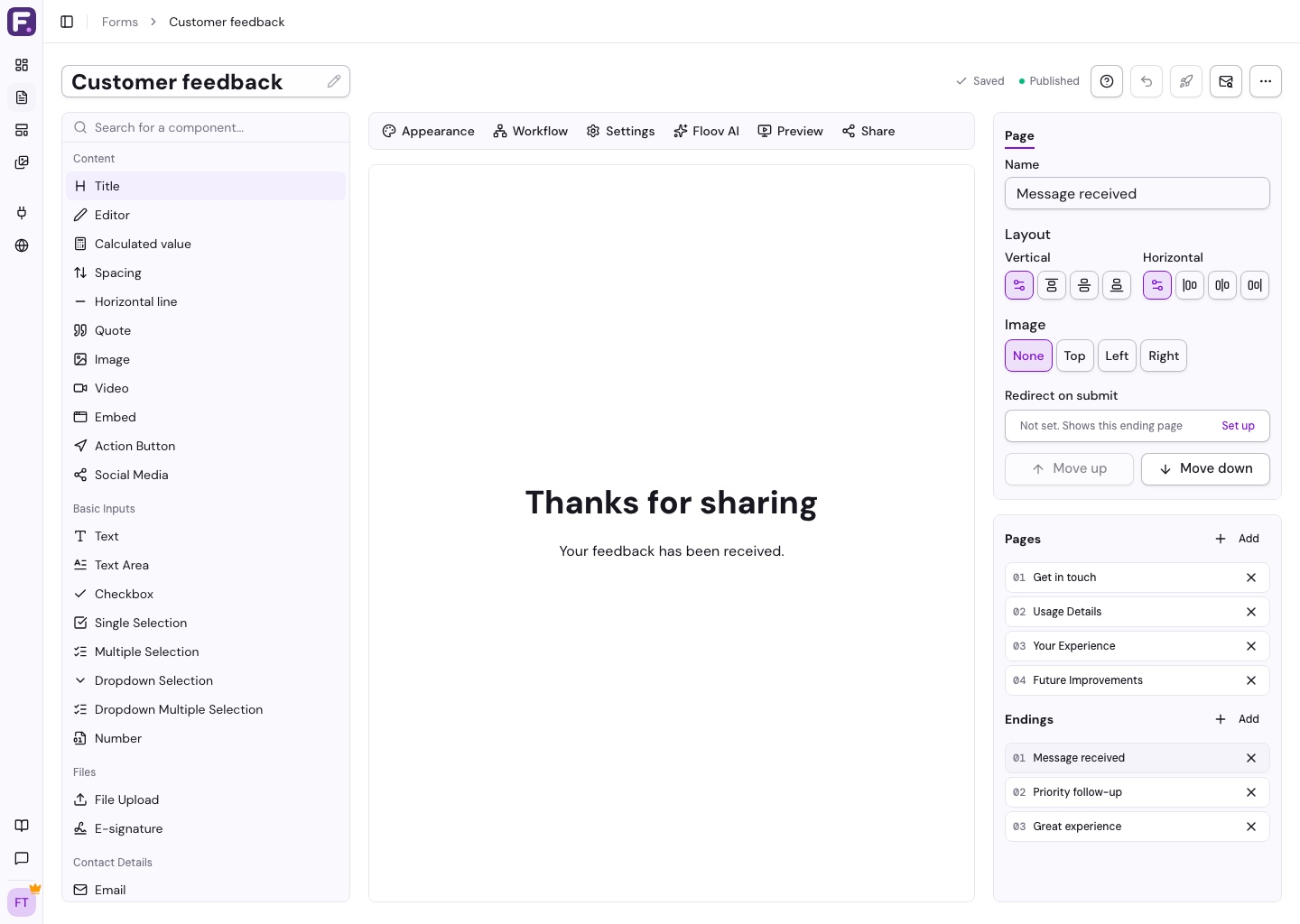Screen dimensions: 1300x924
Task: Click Set up for redirect on submit
Action: (1238, 426)
